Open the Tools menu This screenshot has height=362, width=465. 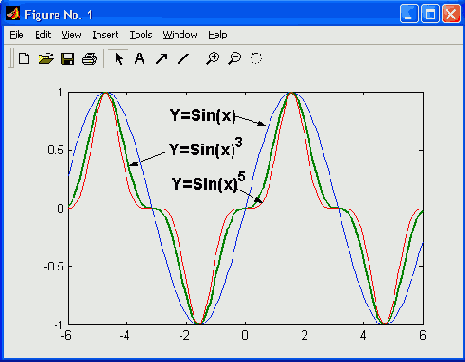coord(141,35)
